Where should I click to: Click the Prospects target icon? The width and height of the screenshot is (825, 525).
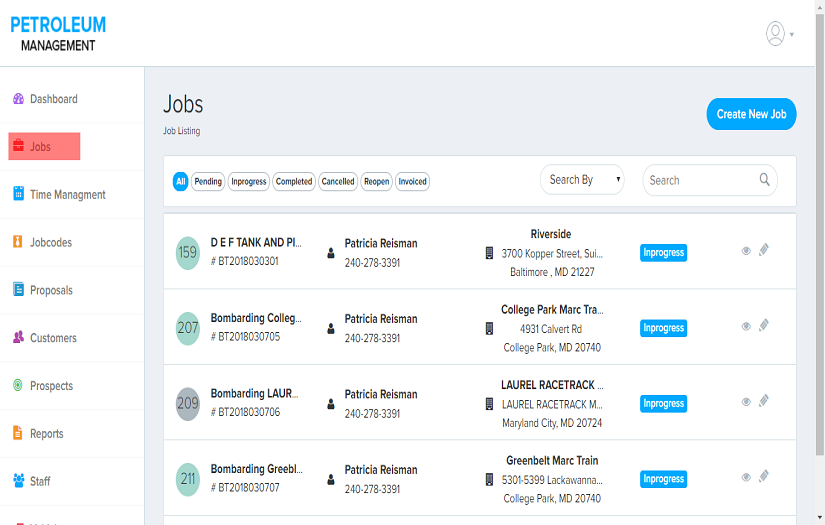tap(18, 385)
